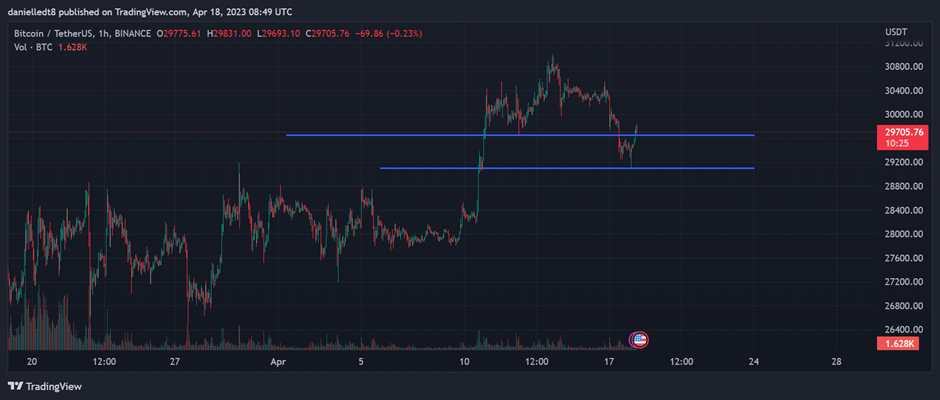Click the USDT currency label
940x400 pixels.
pos(896,31)
